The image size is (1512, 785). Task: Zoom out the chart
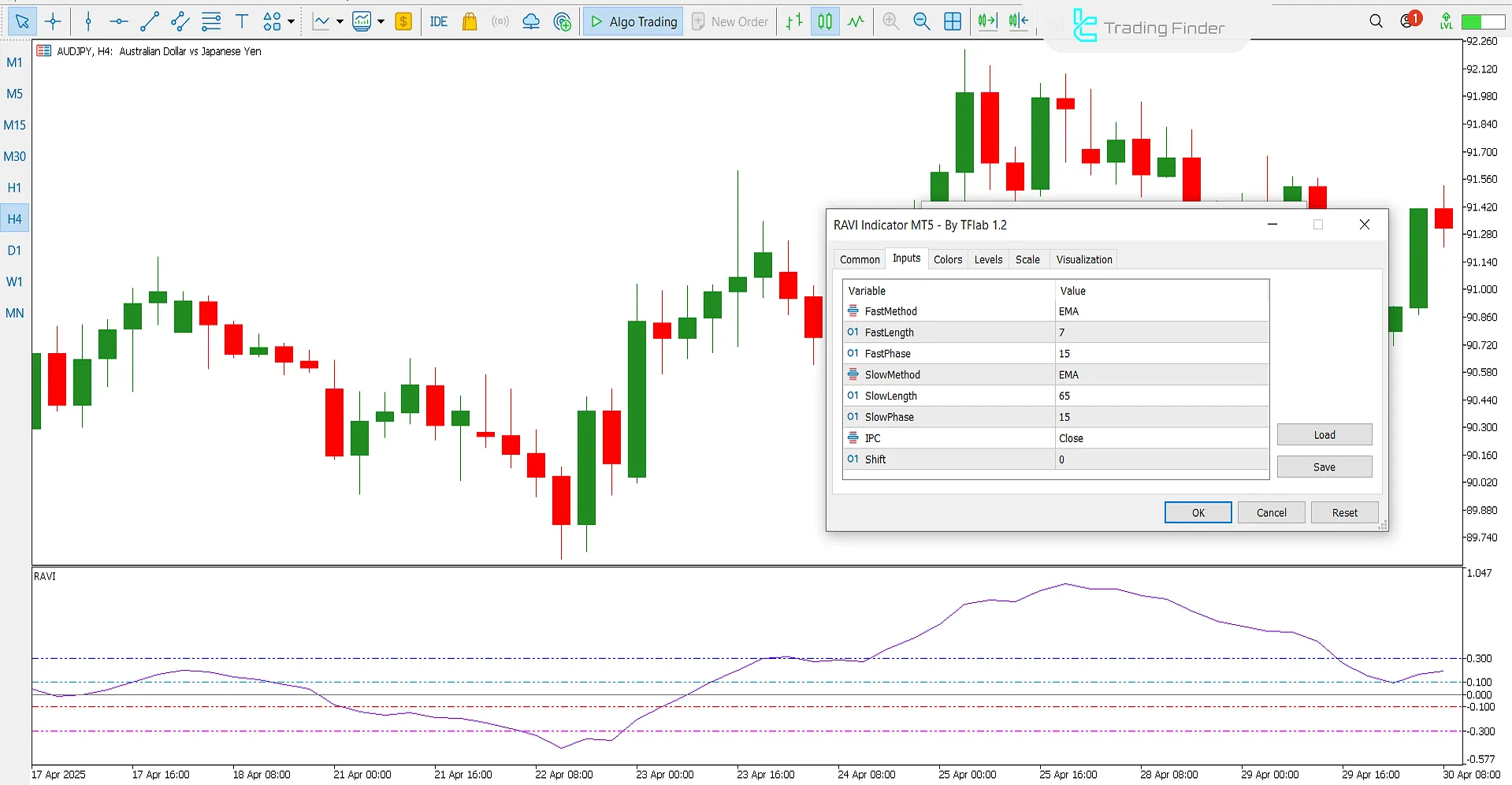click(921, 21)
